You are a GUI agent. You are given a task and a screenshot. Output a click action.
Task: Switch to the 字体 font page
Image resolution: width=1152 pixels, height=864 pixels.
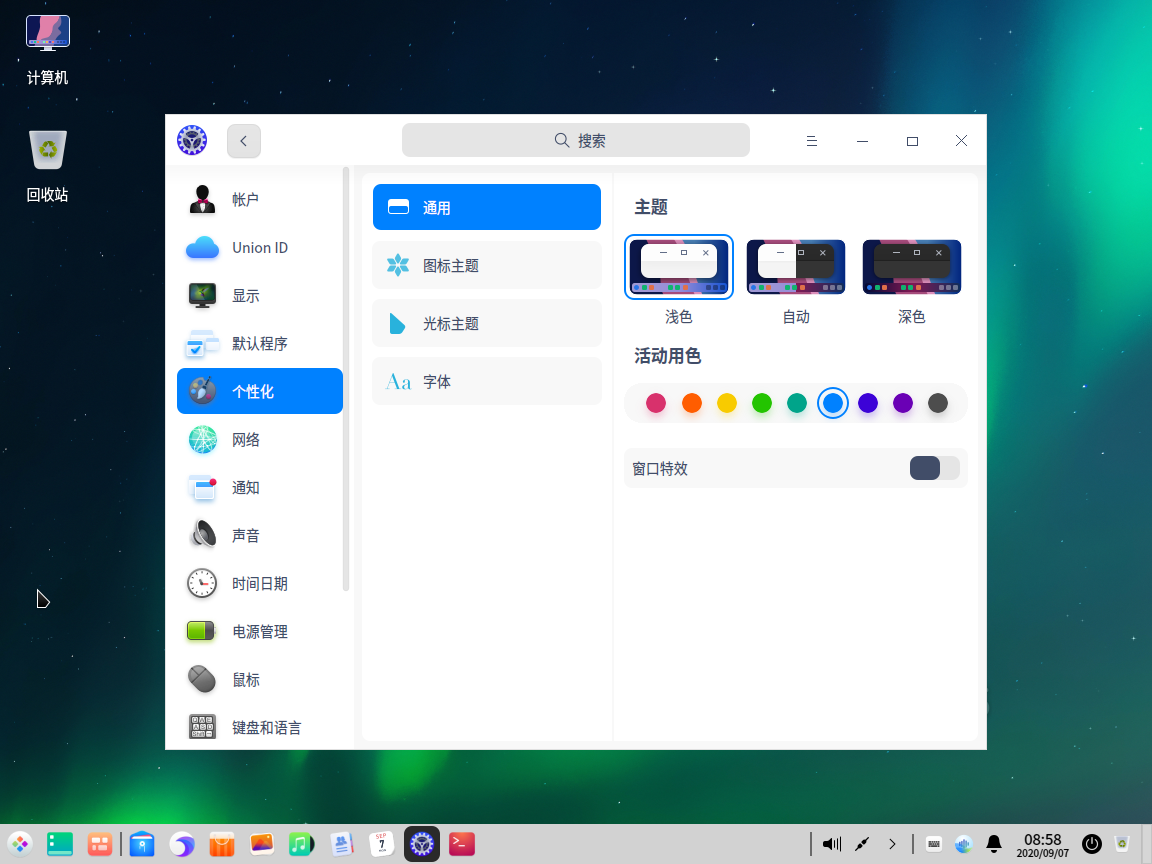click(x=486, y=381)
